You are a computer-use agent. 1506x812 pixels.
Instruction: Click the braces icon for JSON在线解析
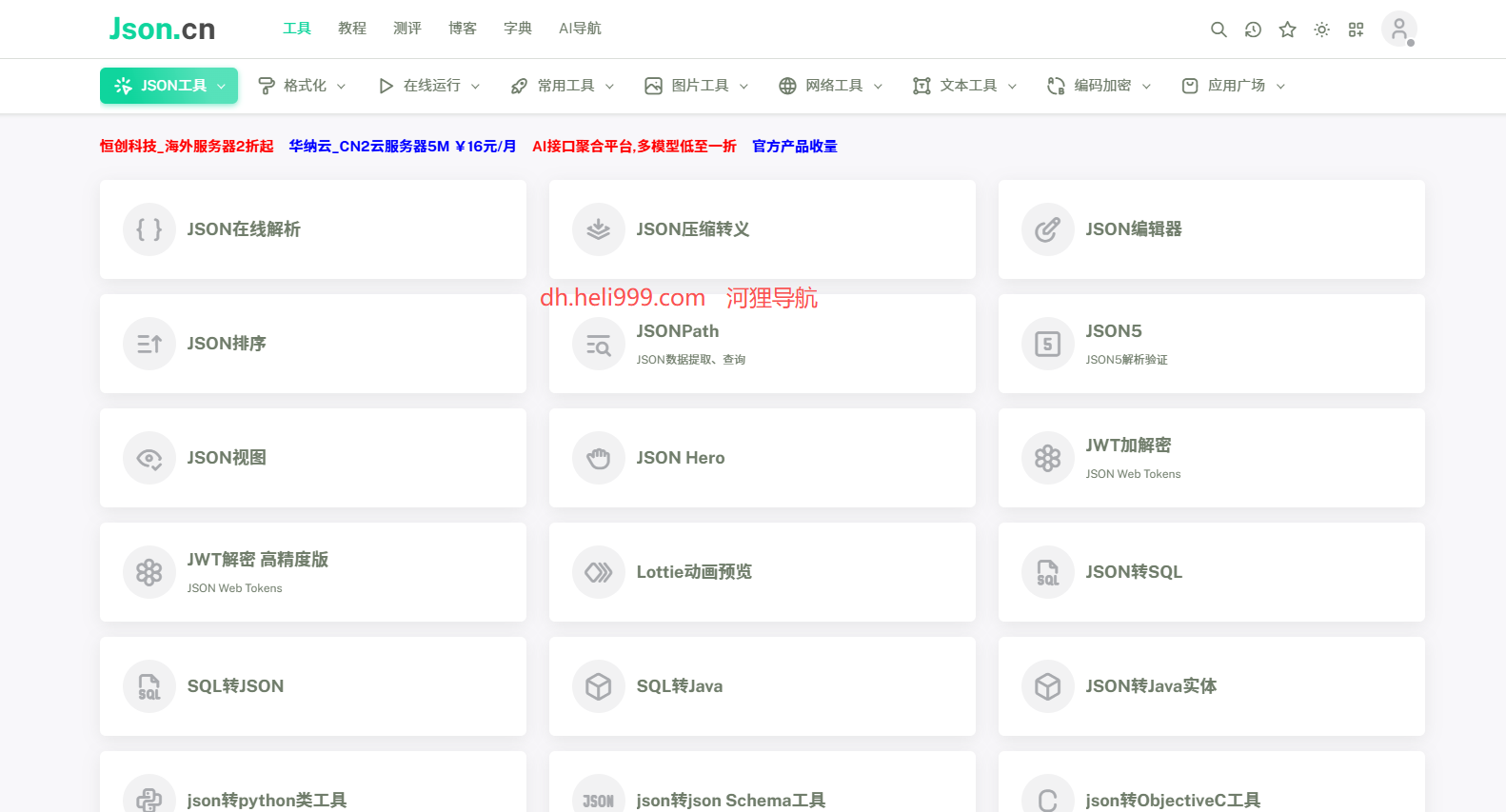pos(149,229)
